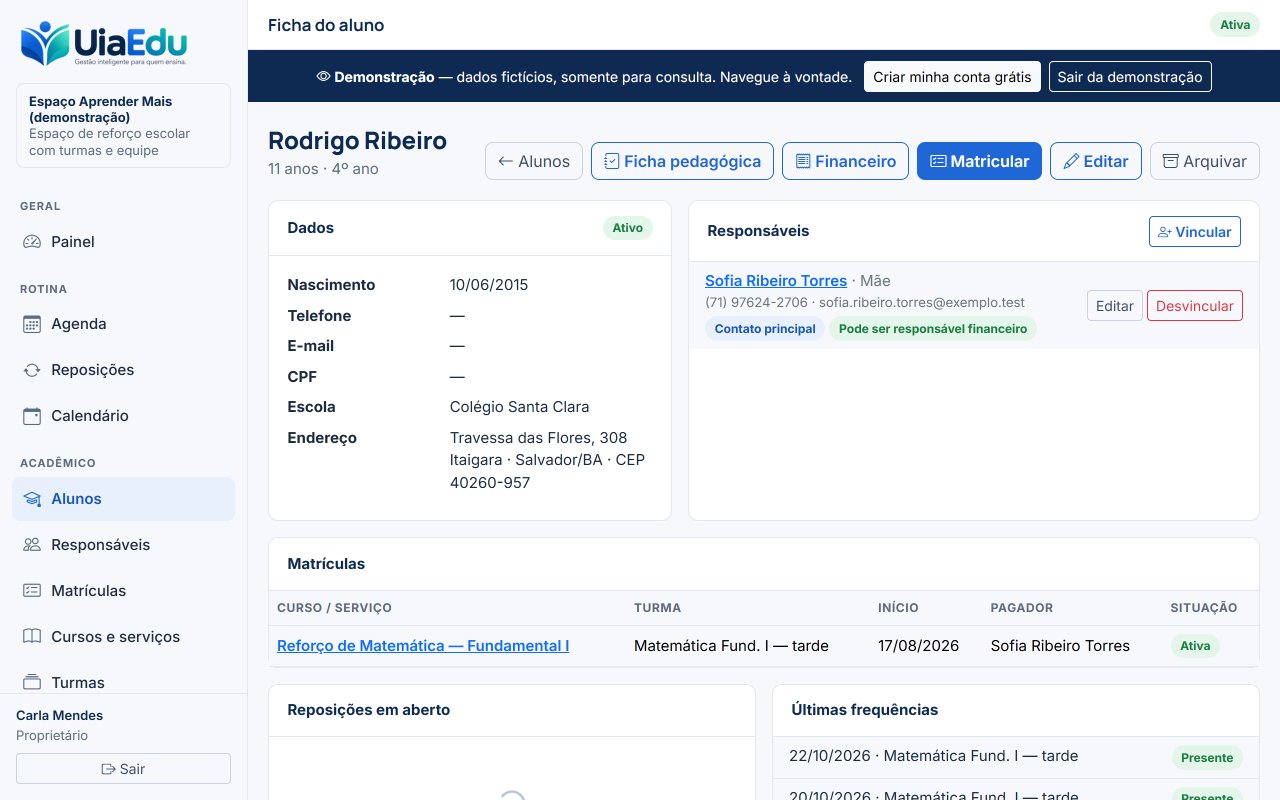The width and height of the screenshot is (1280, 800).
Task: Click the Colégio Santa Clara school value
Action: point(520,407)
